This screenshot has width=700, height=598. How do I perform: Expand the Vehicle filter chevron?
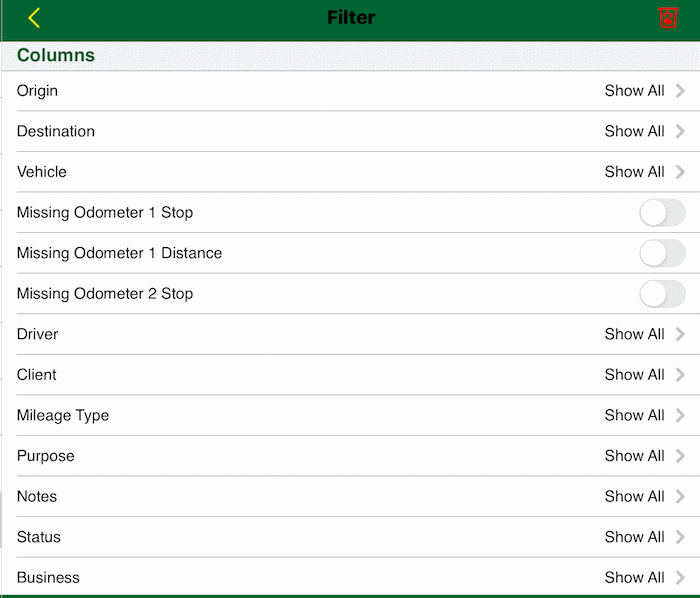click(680, 172)
